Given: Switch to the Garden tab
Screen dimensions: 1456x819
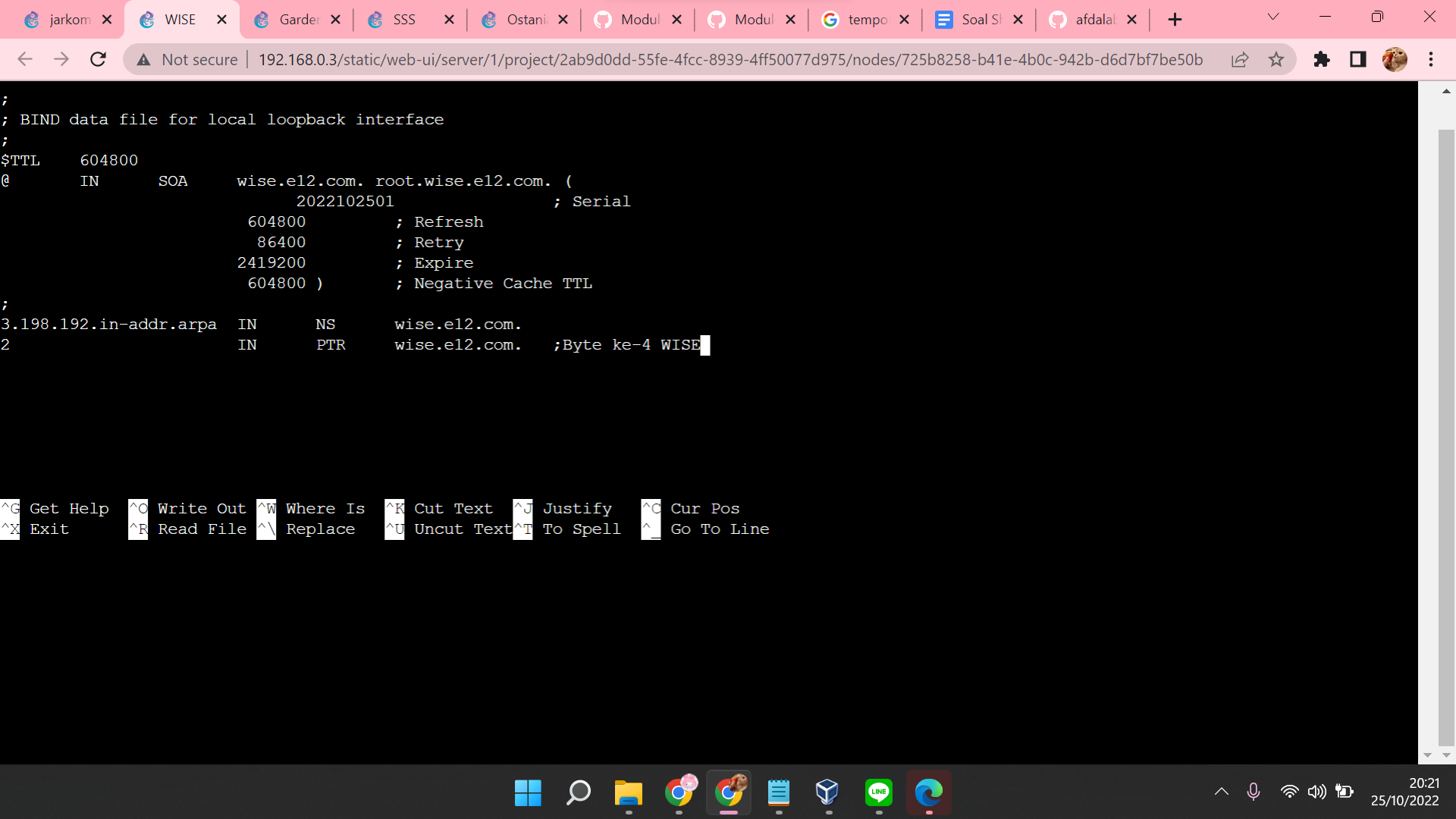Looking at the screenshot, I should (x=296, y=19).
